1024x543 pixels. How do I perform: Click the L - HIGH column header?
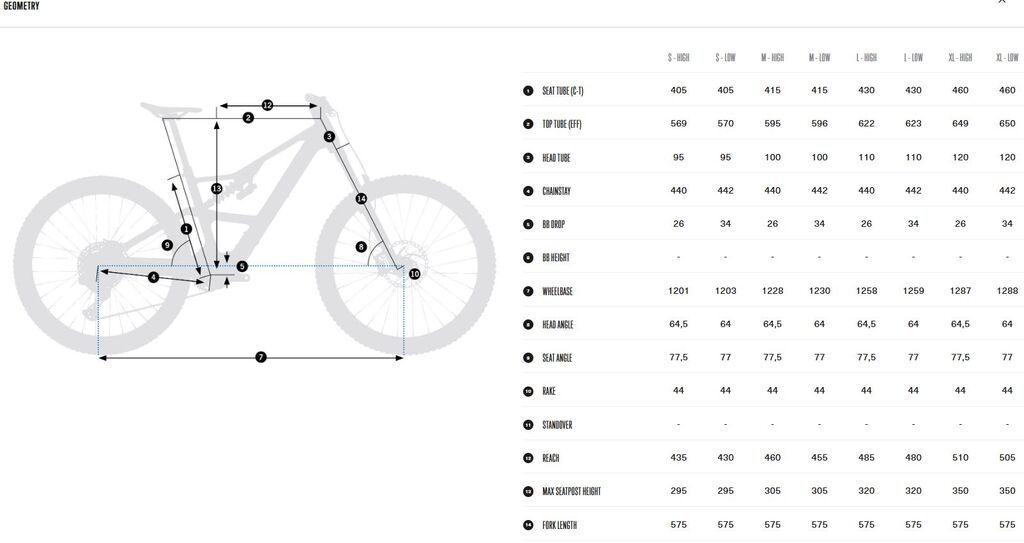866,58
